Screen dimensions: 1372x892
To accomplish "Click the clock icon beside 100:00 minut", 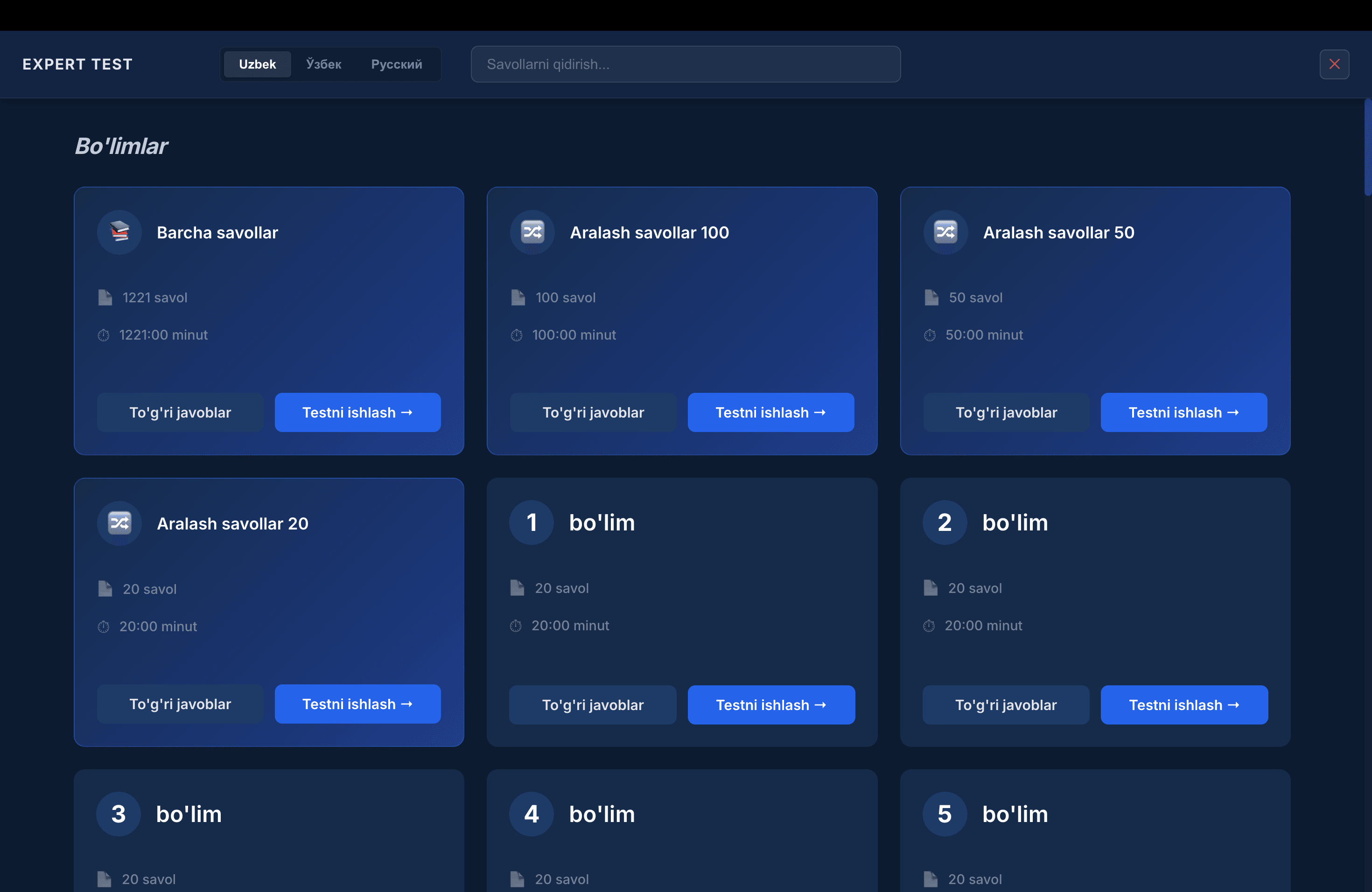I will (x=517, y=335).
